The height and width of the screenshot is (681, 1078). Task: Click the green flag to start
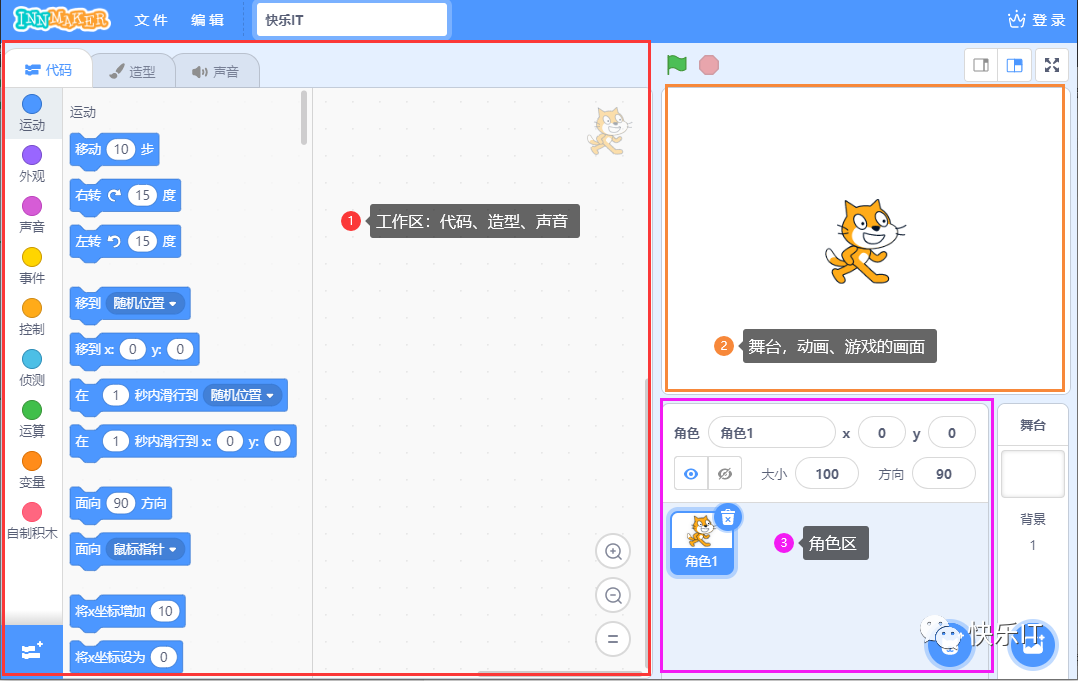tap(676, 65)
